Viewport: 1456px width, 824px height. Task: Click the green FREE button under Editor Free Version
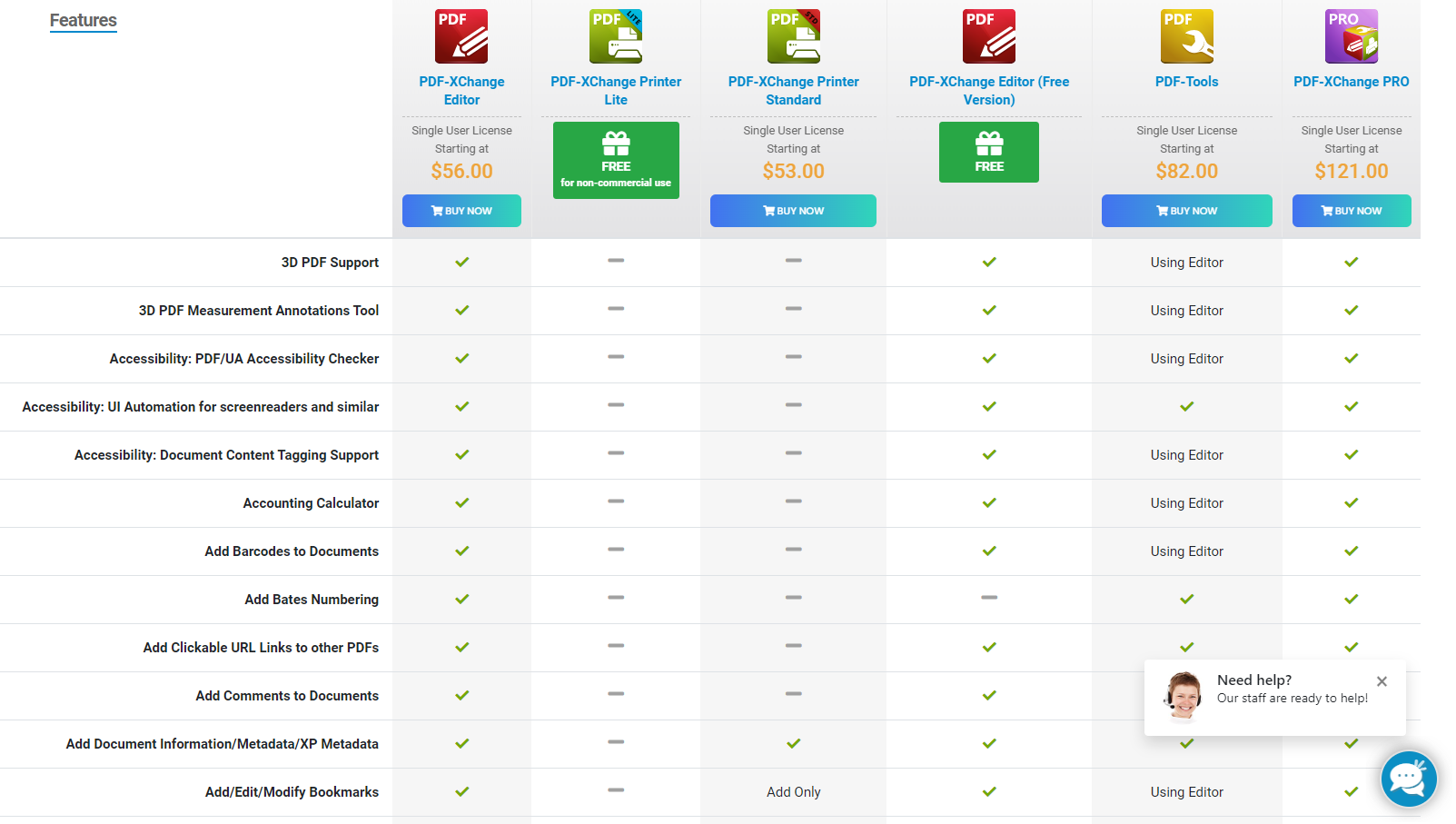tap(989, 153)
